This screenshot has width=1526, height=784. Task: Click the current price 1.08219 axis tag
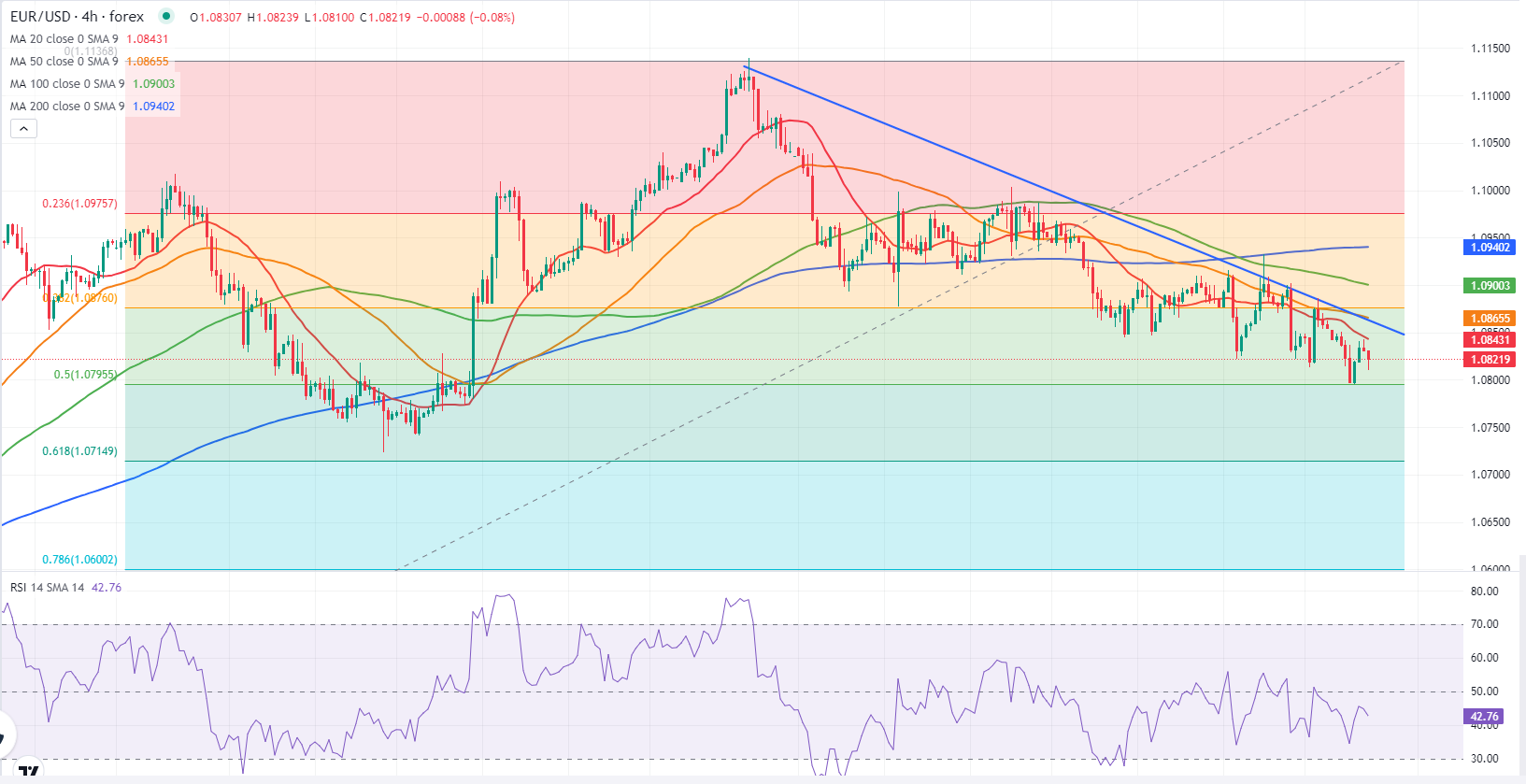(1490, 360)
